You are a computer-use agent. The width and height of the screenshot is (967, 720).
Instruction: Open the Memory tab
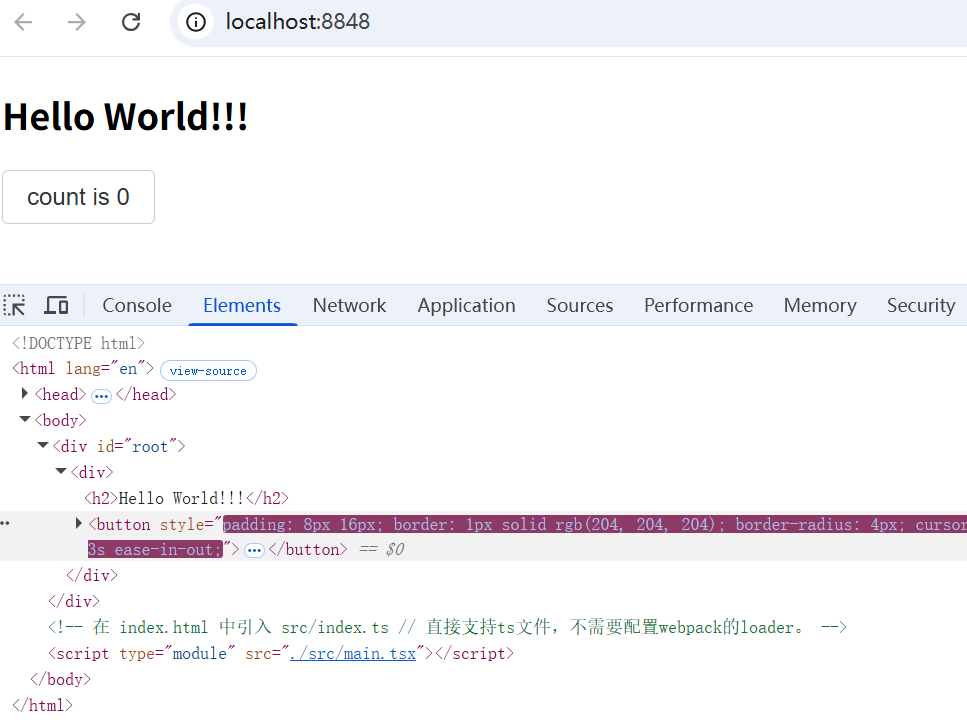(820, 305)
